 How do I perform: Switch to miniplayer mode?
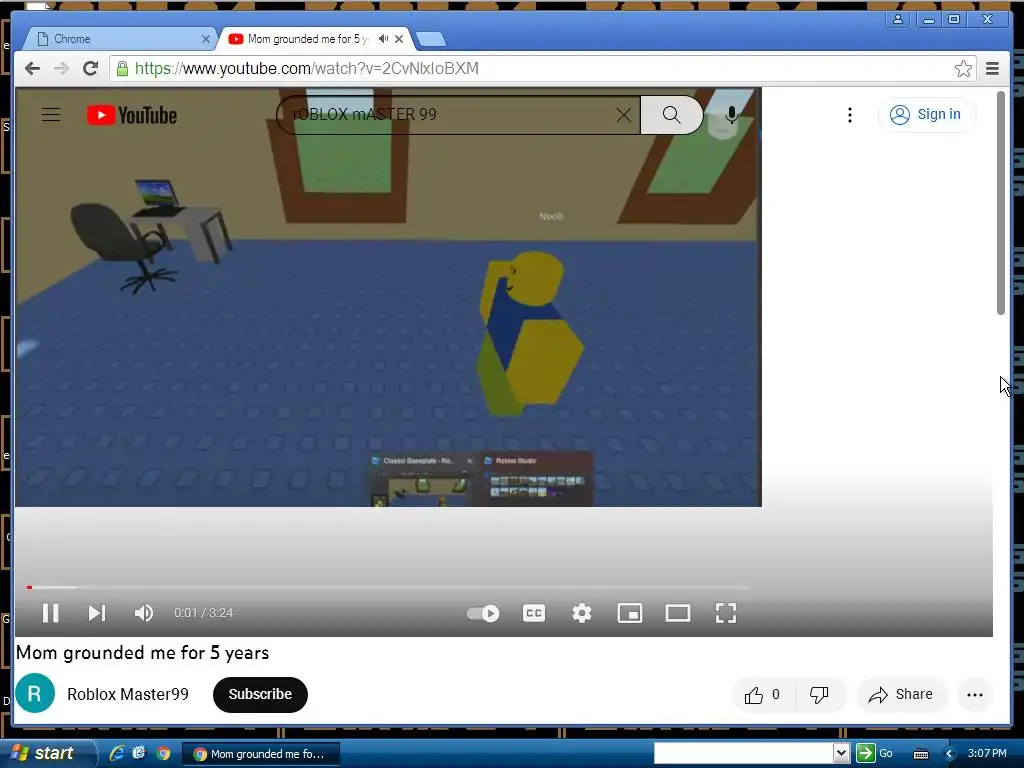(630, 613)
